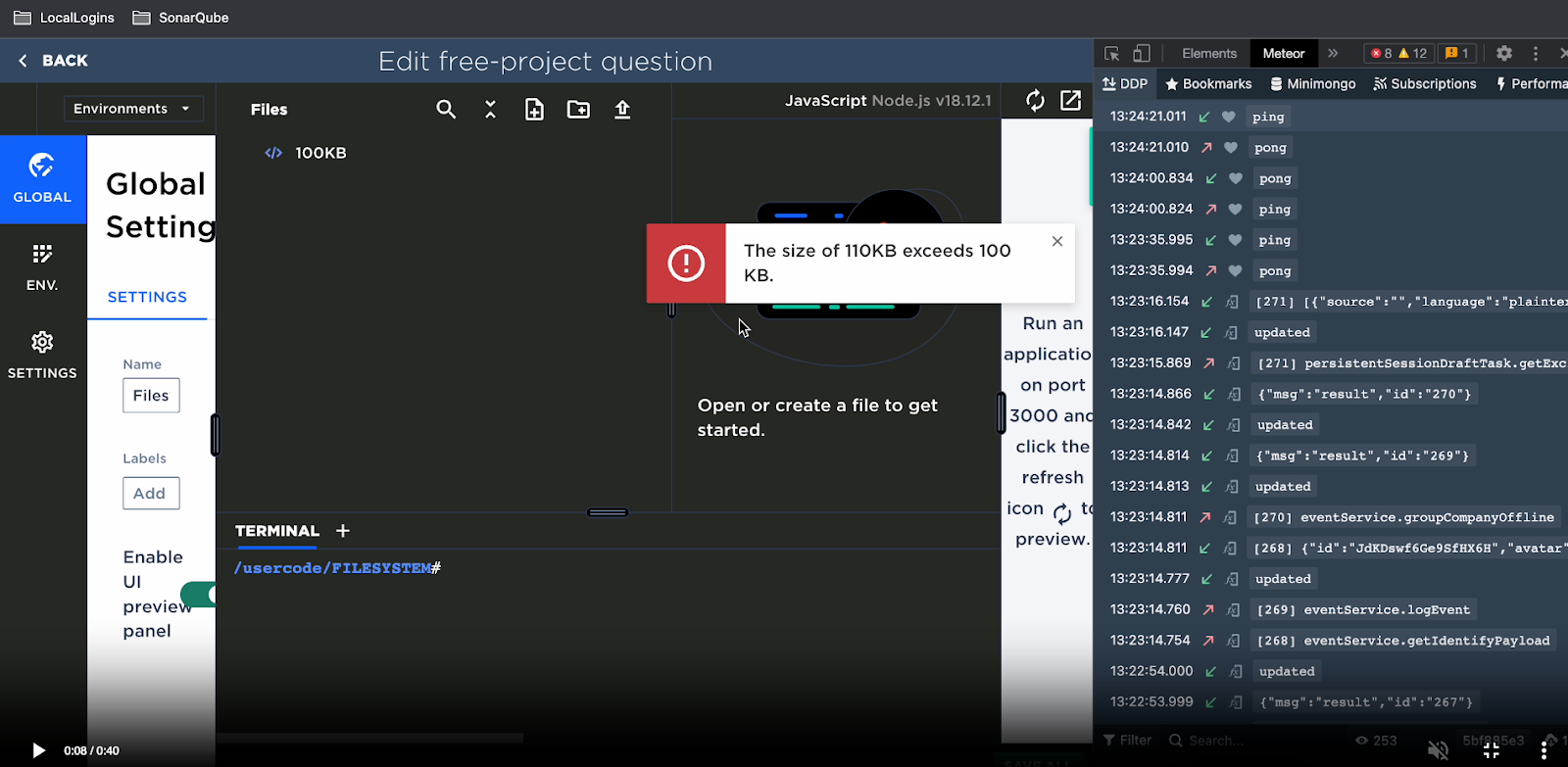The height and width of the screenshot is (767, 1568).
Task: Click the issues counter badge showing 1
Action: pyautogui.click(x=1457, y=54)
